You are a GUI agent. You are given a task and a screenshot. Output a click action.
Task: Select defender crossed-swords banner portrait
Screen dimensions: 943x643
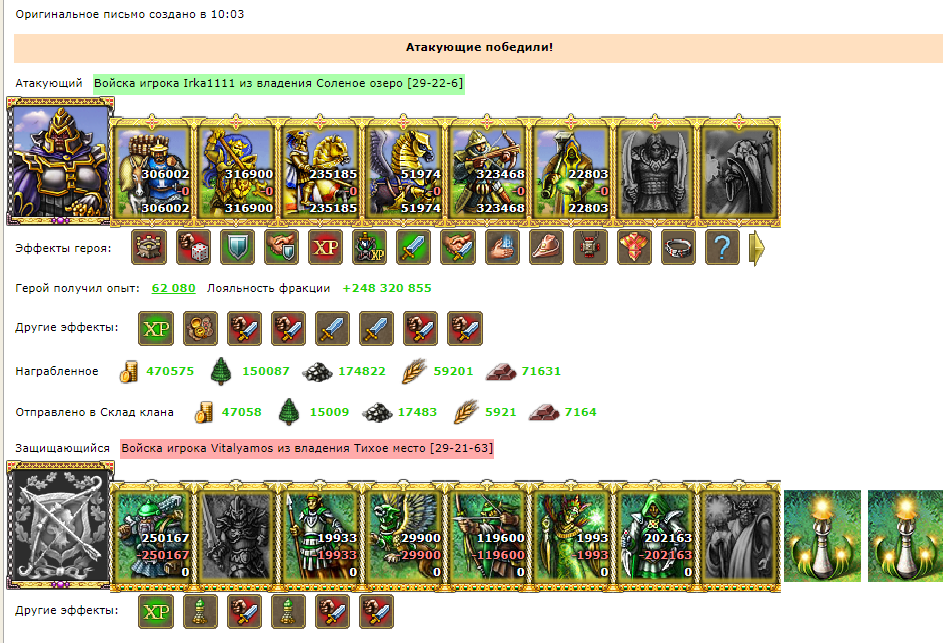(60, 526)
